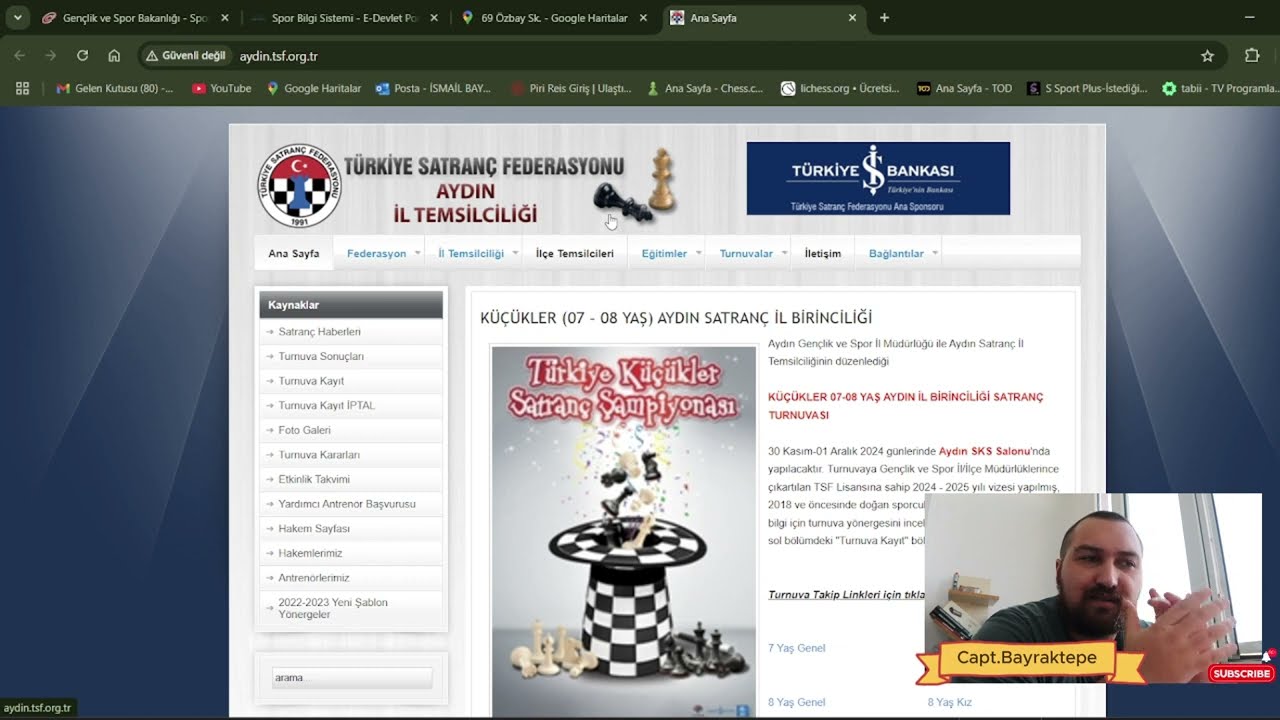Select Ana Sayfa in the site menu
The image size is (1280, 720).
tap(294, 253)
